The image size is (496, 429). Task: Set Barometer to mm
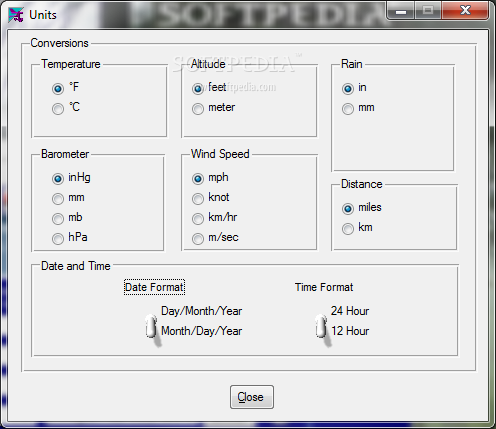pyautogui.click(x=58, y=199)
